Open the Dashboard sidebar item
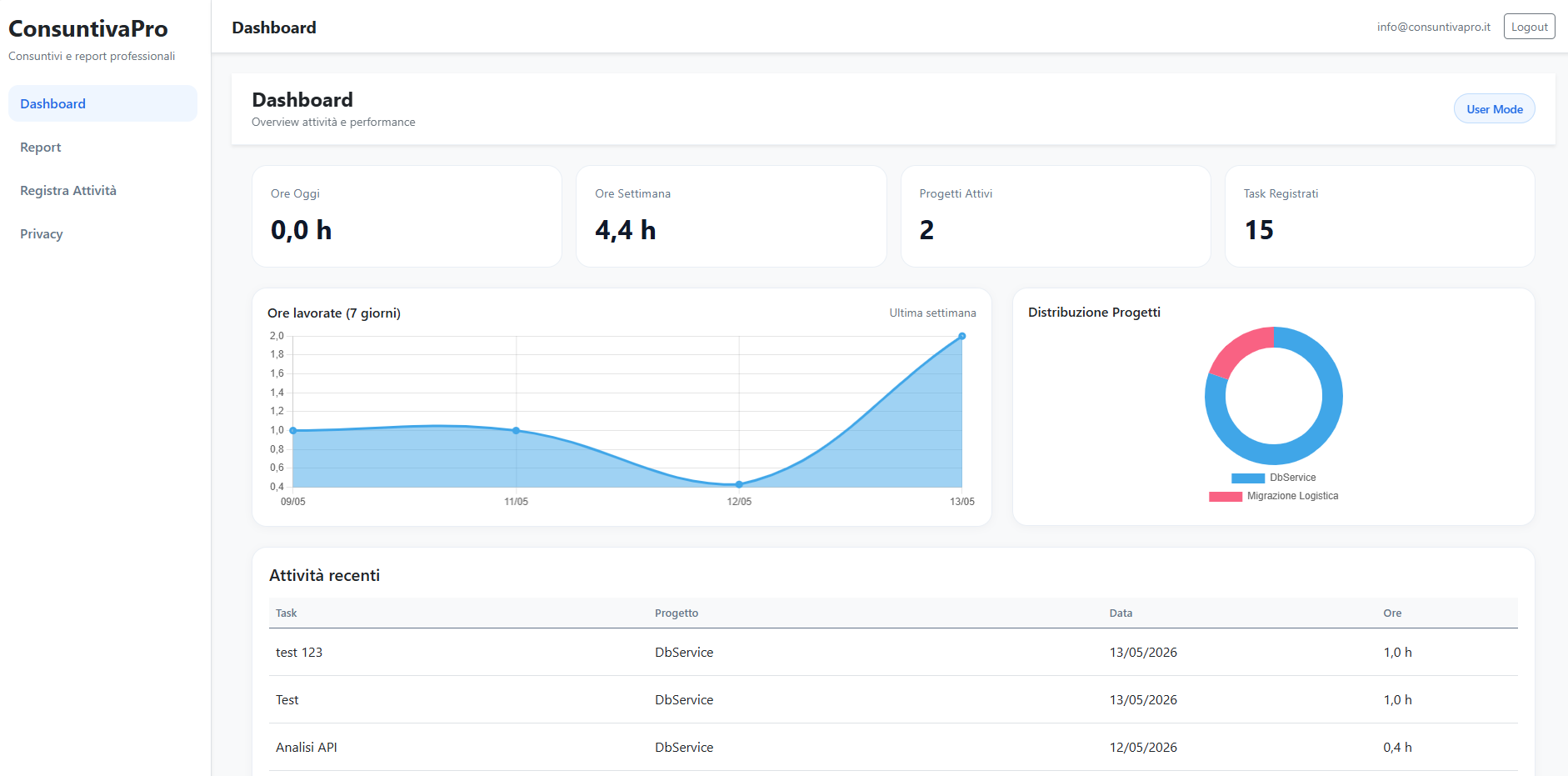 point(102,103)
